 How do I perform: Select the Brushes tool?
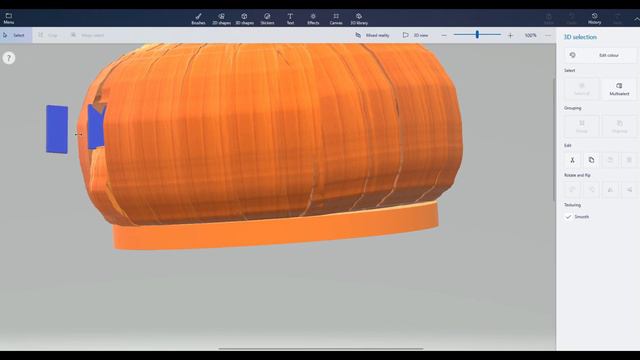(198, 18)
